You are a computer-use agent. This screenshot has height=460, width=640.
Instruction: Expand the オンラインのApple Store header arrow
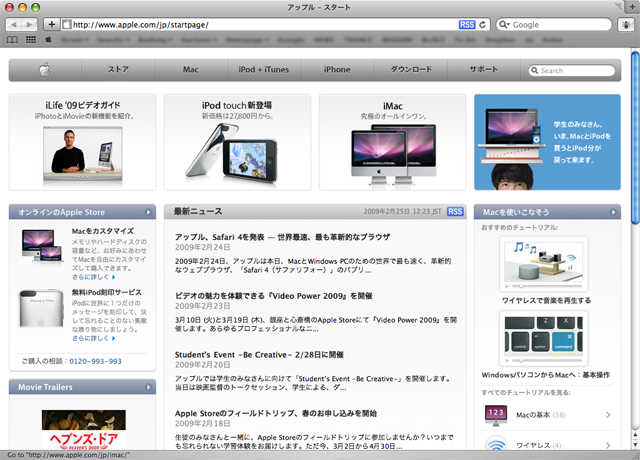148,212
